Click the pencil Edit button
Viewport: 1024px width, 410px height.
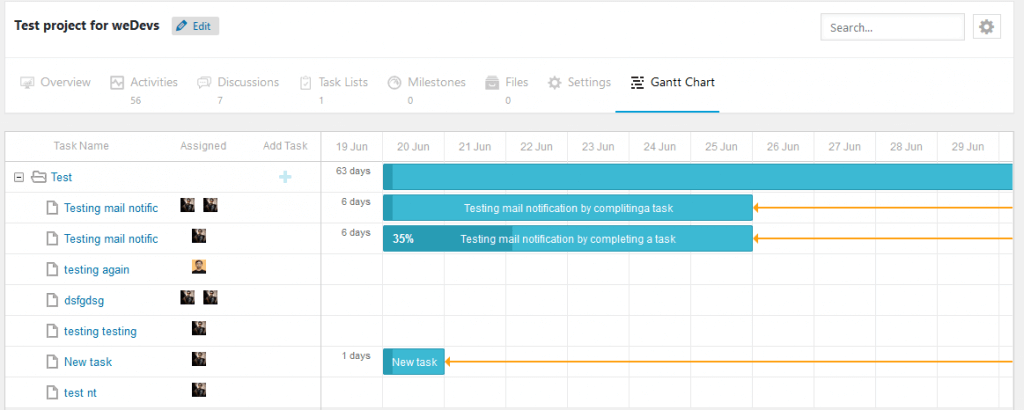coord(195,26)
